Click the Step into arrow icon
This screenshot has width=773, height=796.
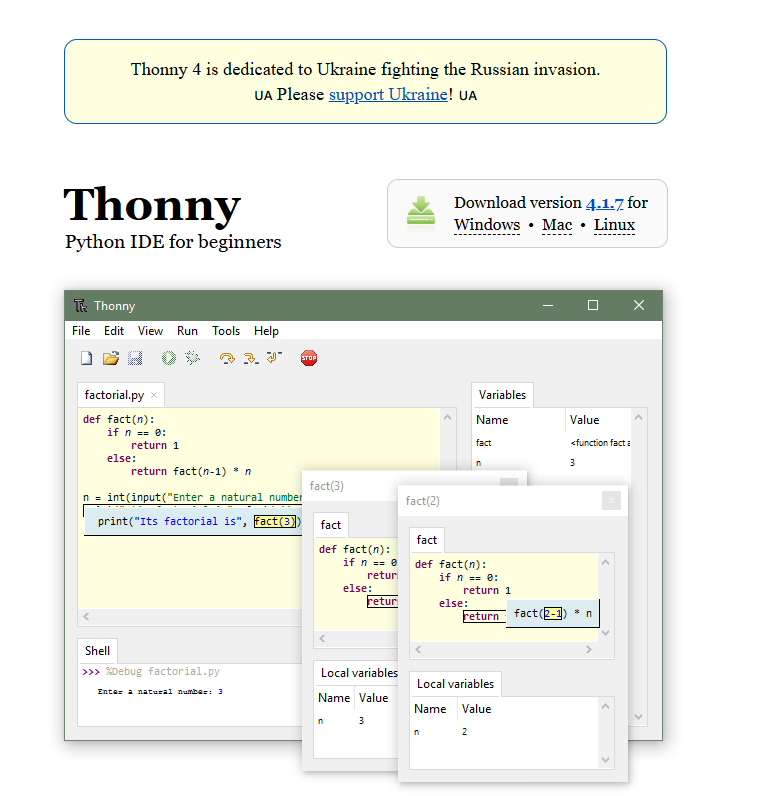coord(250,358)
